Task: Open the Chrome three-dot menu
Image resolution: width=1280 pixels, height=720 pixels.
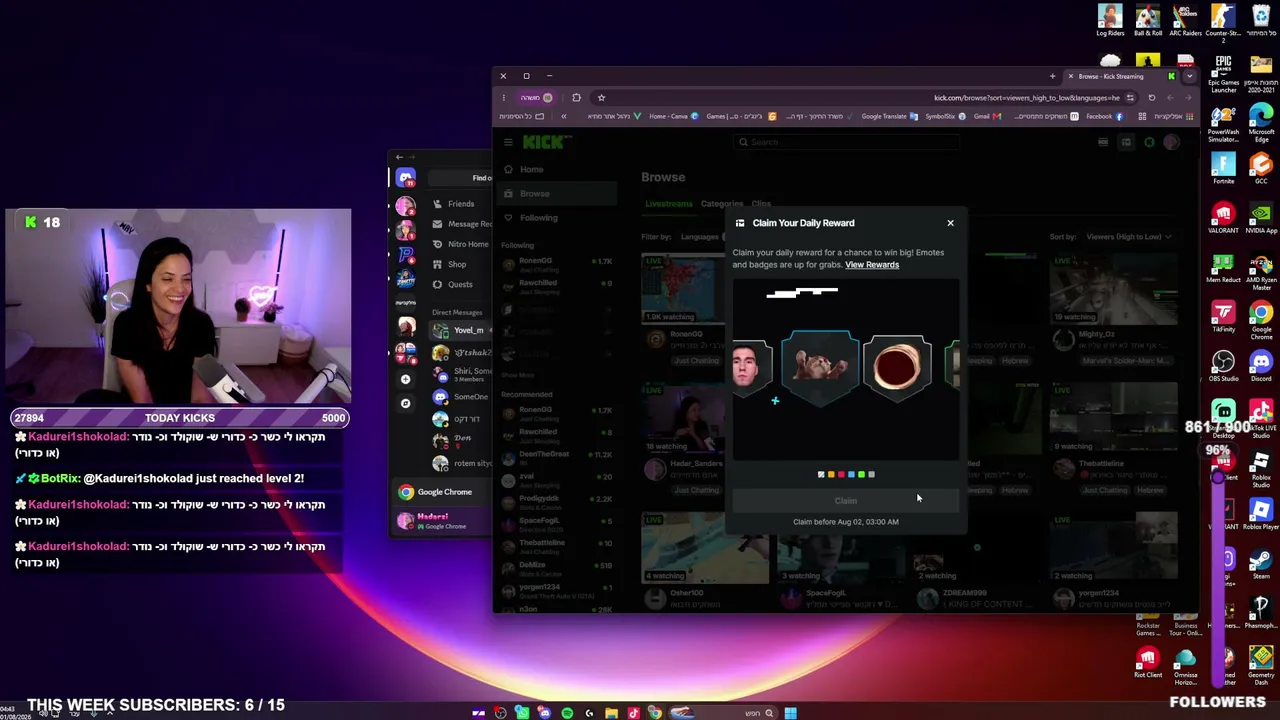Action: tap(503, 98)
